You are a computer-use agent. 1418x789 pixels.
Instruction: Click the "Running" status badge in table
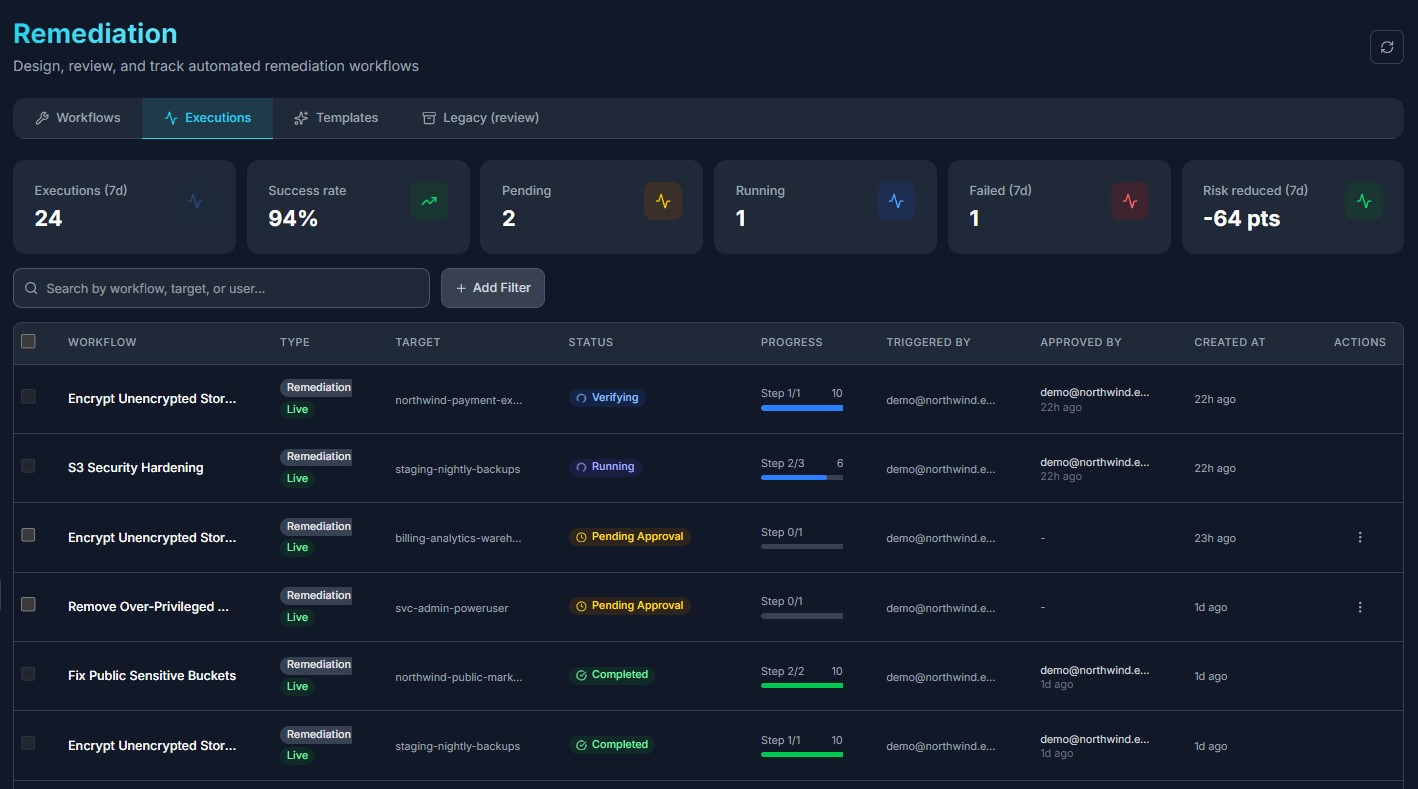click(605, 467)
